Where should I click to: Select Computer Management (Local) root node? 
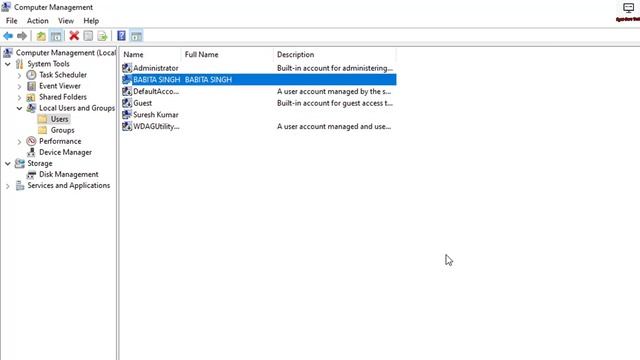[x=65, y=53]
